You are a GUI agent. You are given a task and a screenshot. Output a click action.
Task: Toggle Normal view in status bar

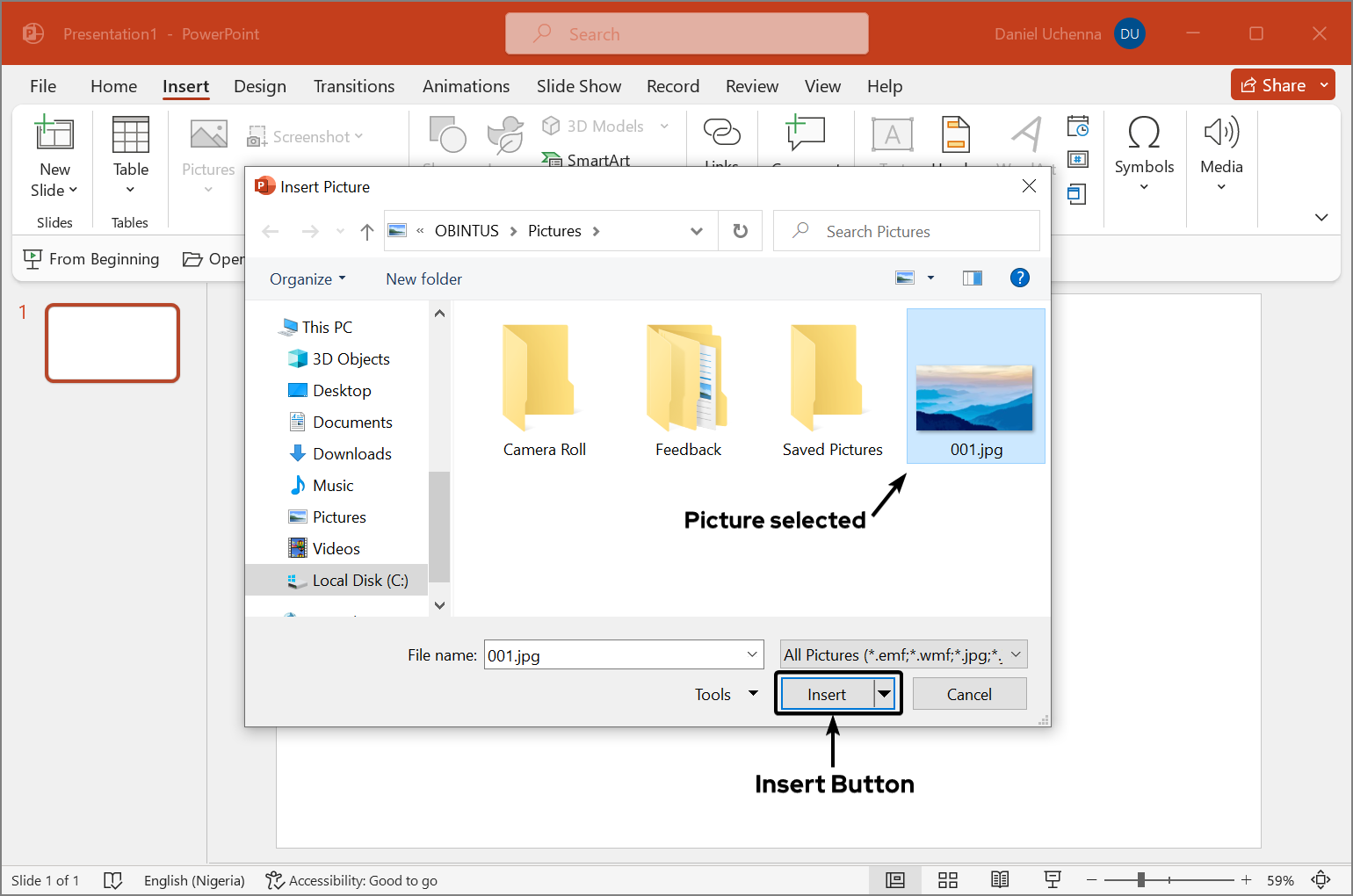coord(895,880)
